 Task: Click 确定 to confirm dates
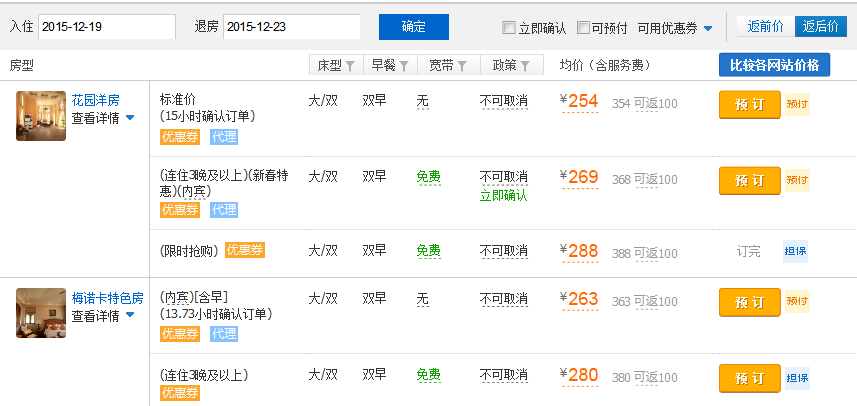[x=413, y=27]
